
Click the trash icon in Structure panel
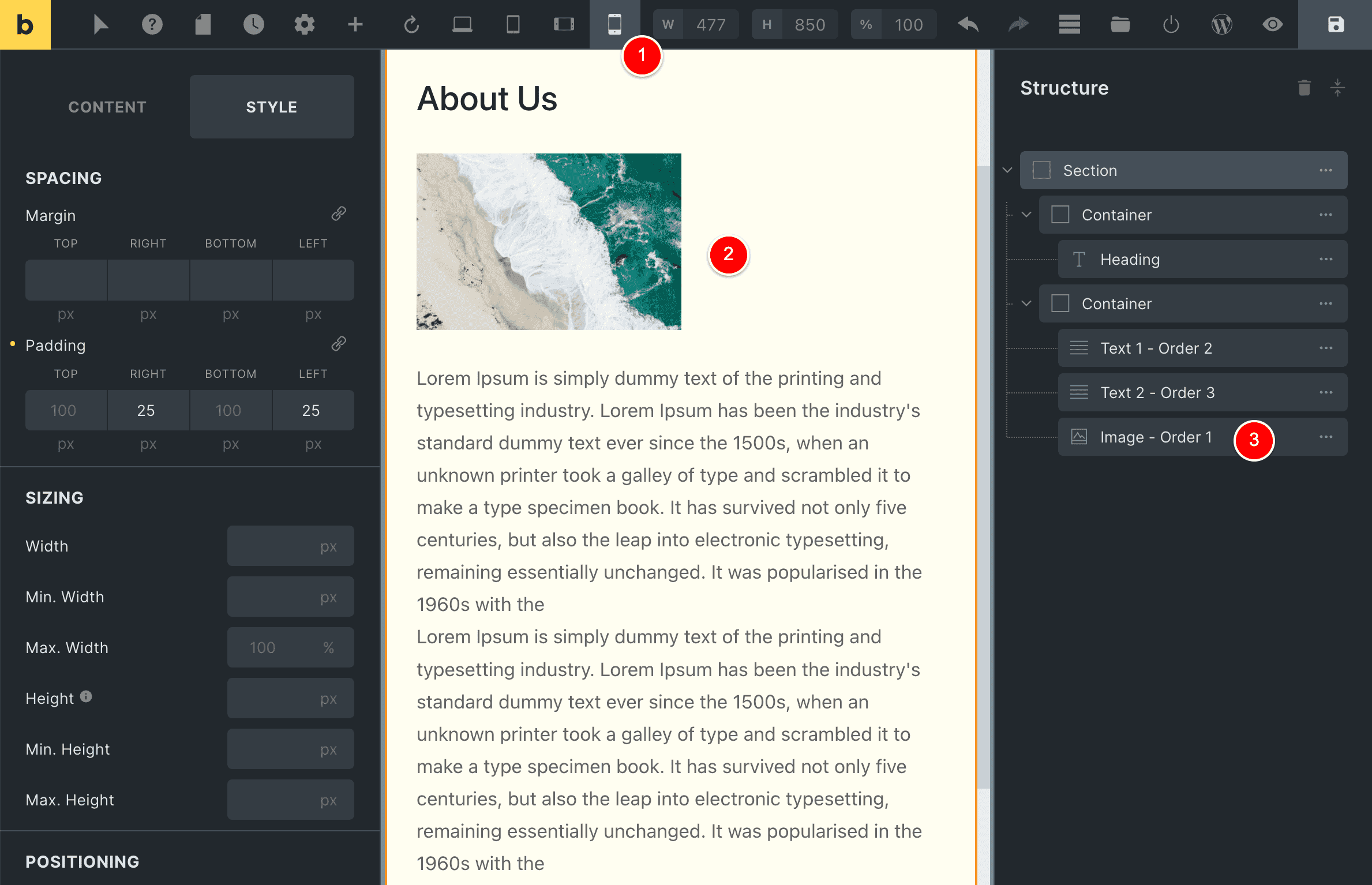coord(1304,88)
